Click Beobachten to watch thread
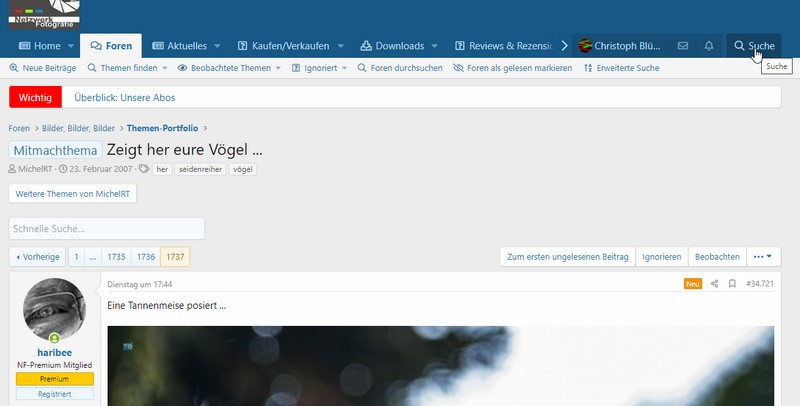This screenshot has width=800, height=406. click(x=717, y=257)
